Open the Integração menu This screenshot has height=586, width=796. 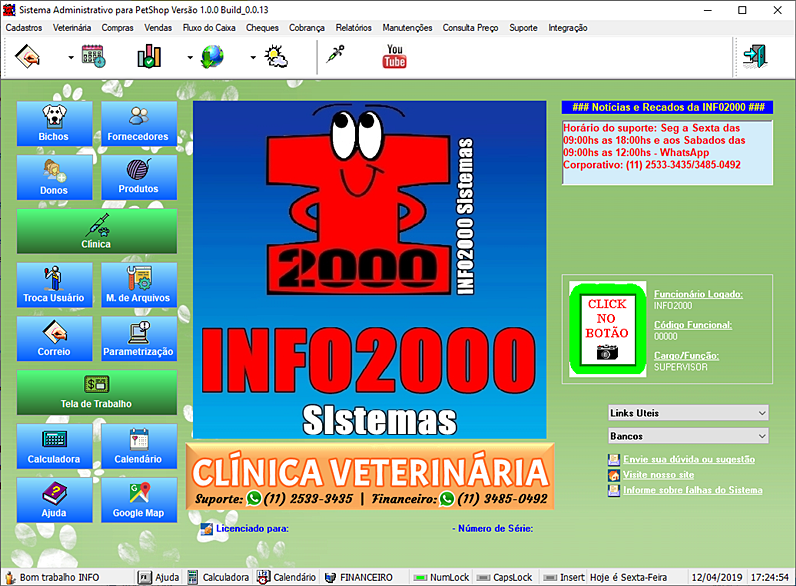568,28
